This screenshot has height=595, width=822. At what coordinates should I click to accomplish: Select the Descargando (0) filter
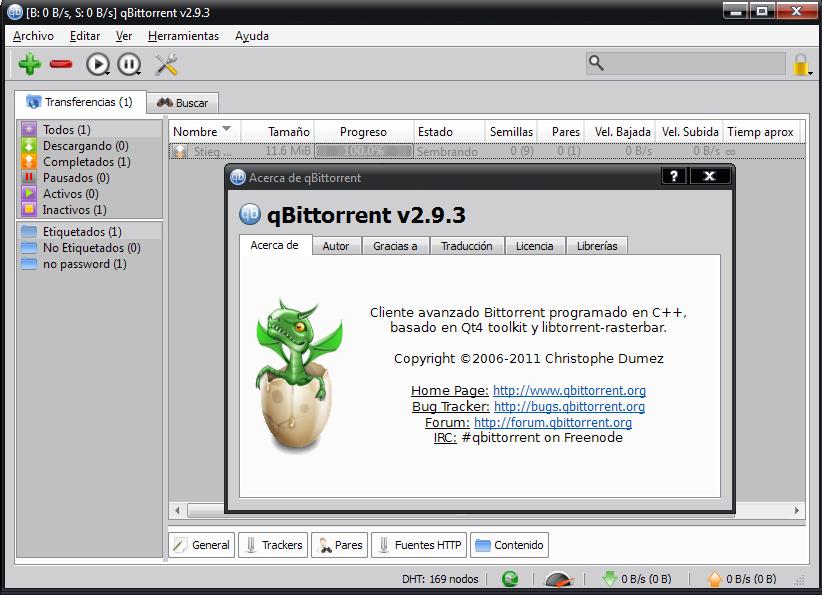pyautogui.click(x=90, y=146)
